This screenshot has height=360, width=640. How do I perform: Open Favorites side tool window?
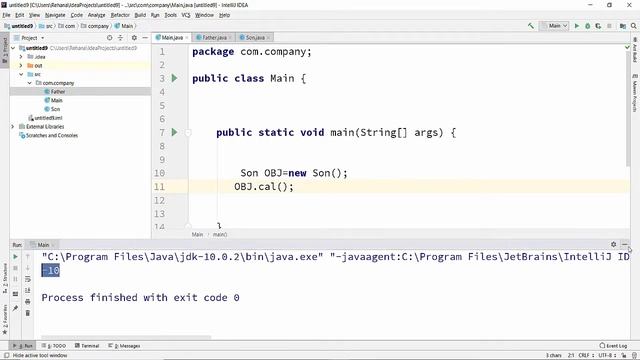click(5, 319)
